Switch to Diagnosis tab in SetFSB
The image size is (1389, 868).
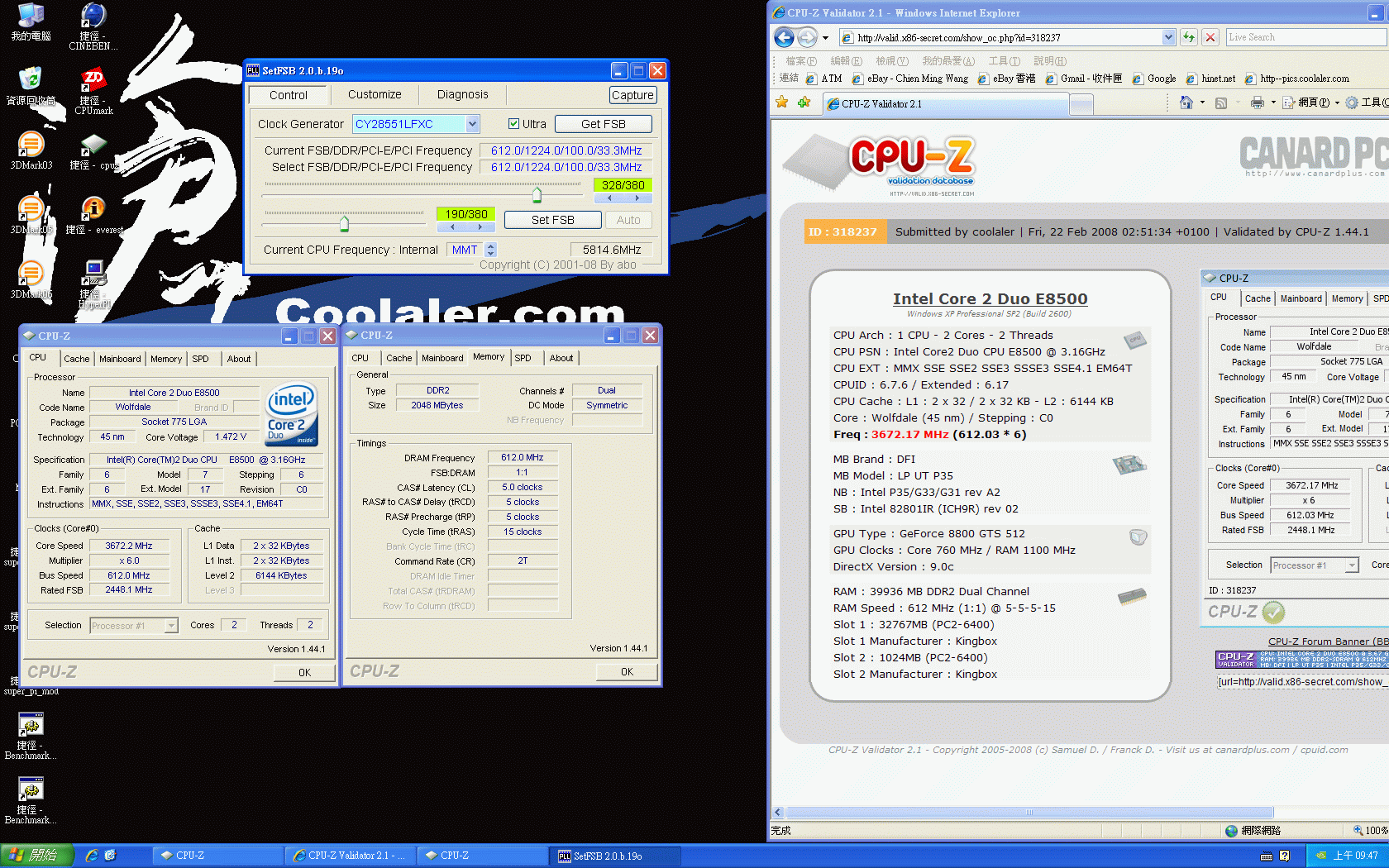point(462,95)
